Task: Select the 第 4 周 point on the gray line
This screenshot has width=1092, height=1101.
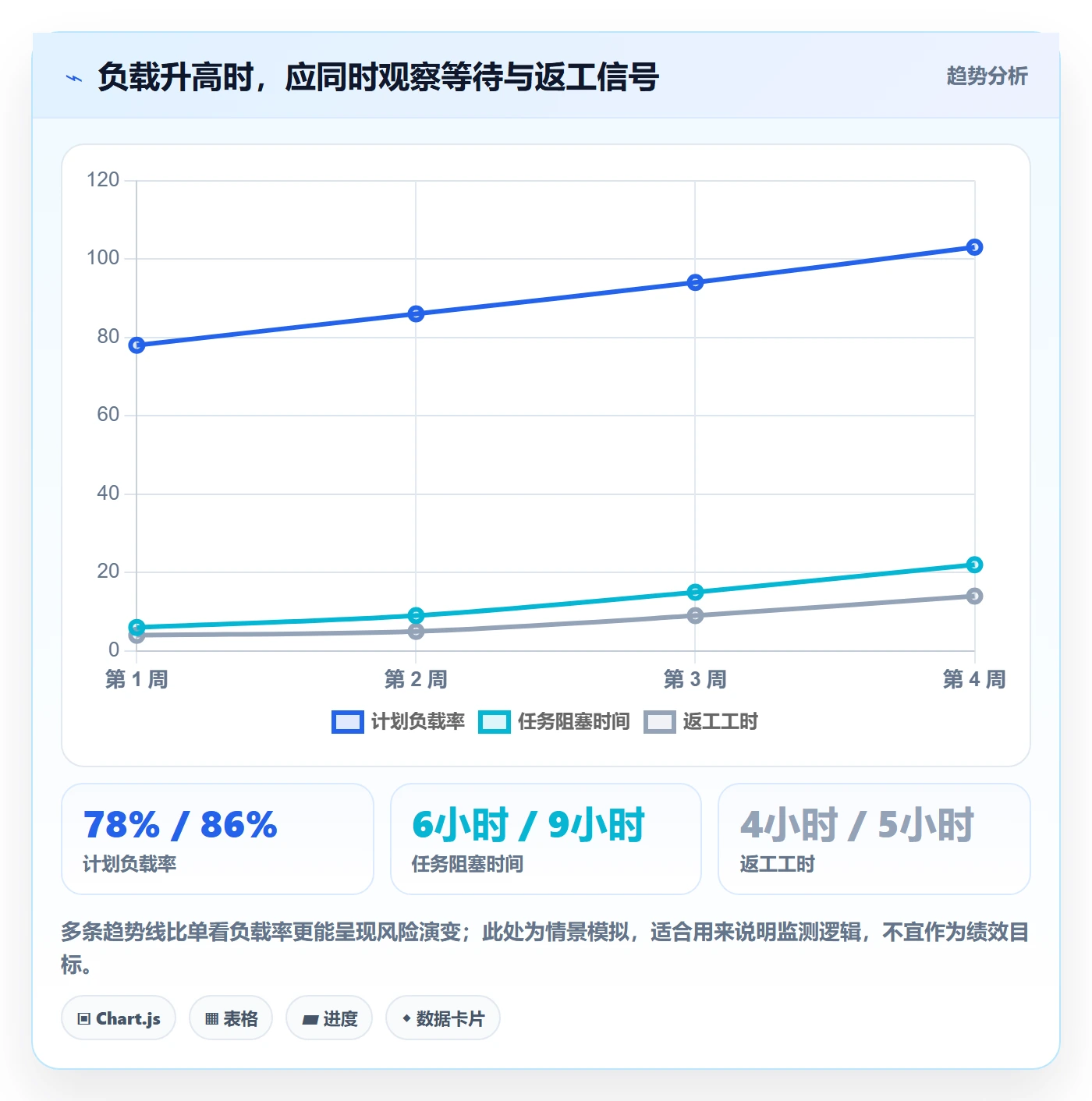Action: 974,596
